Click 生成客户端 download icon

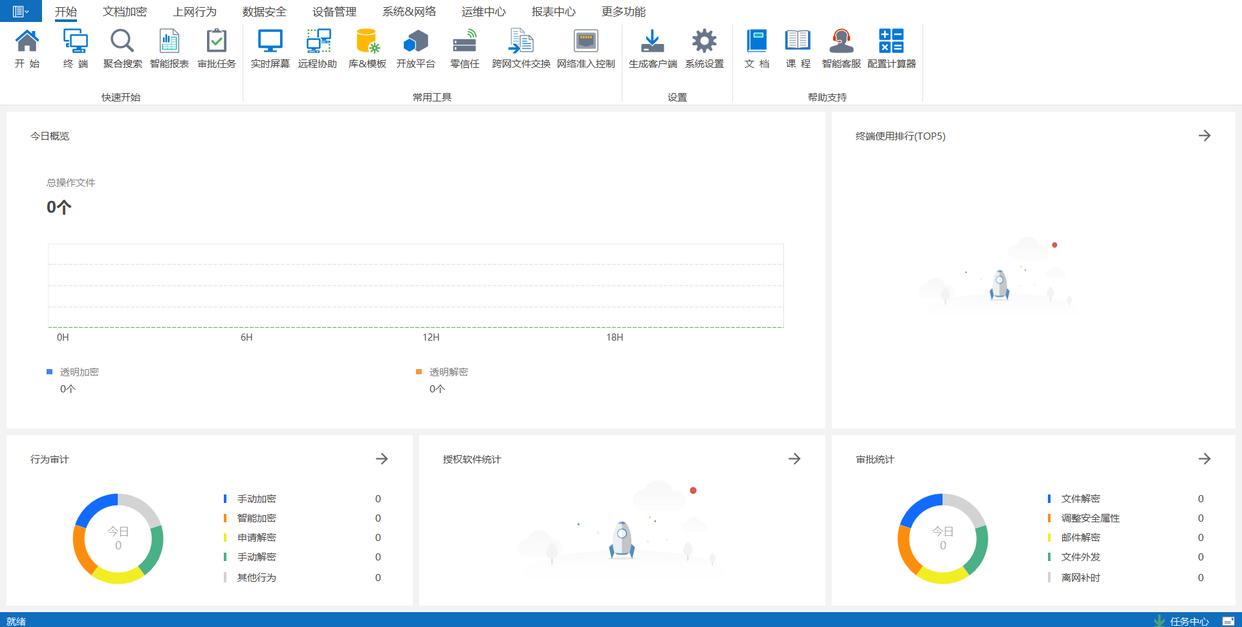[x=652, y=42]
